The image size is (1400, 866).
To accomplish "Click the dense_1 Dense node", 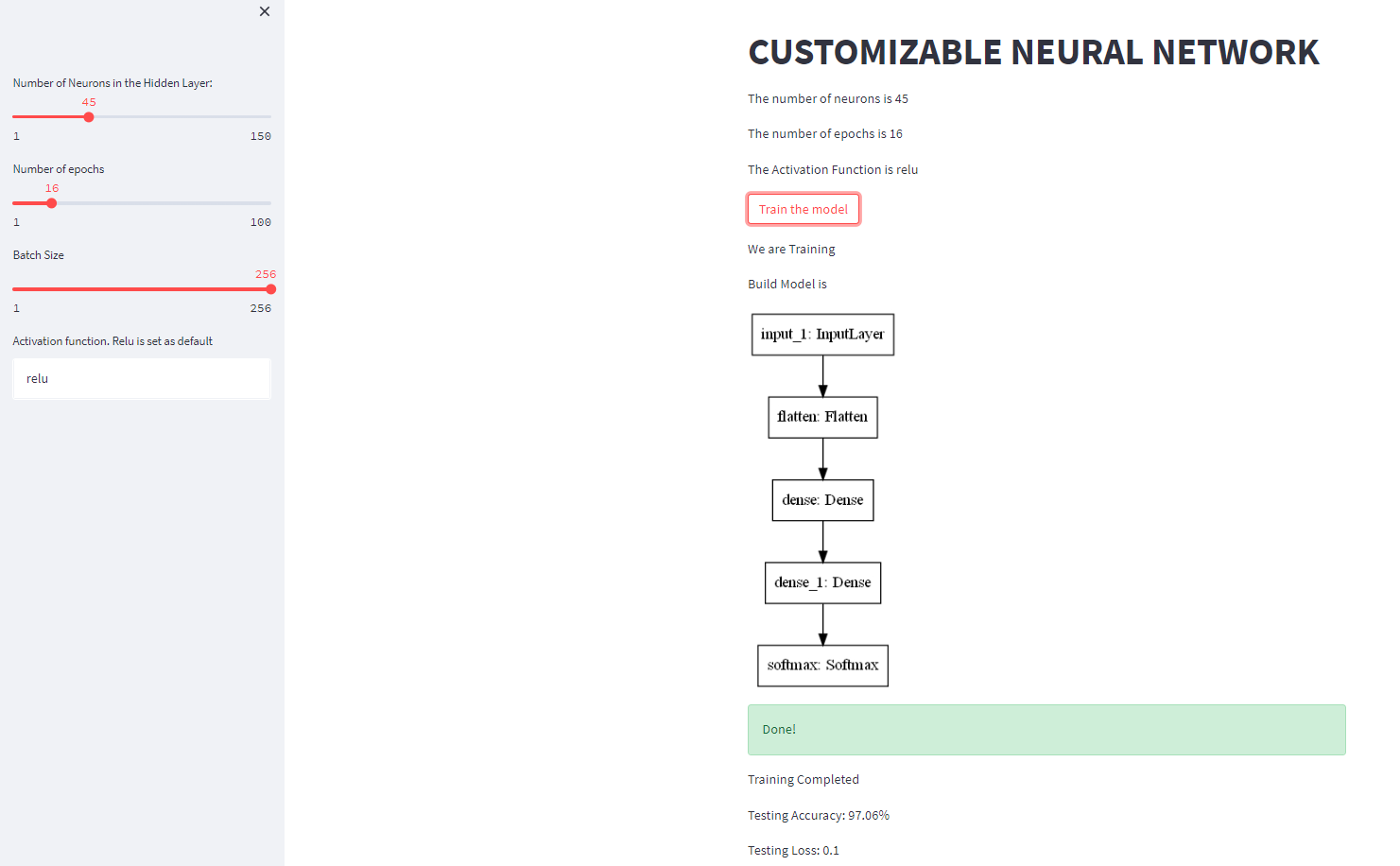I will point(821,582).
